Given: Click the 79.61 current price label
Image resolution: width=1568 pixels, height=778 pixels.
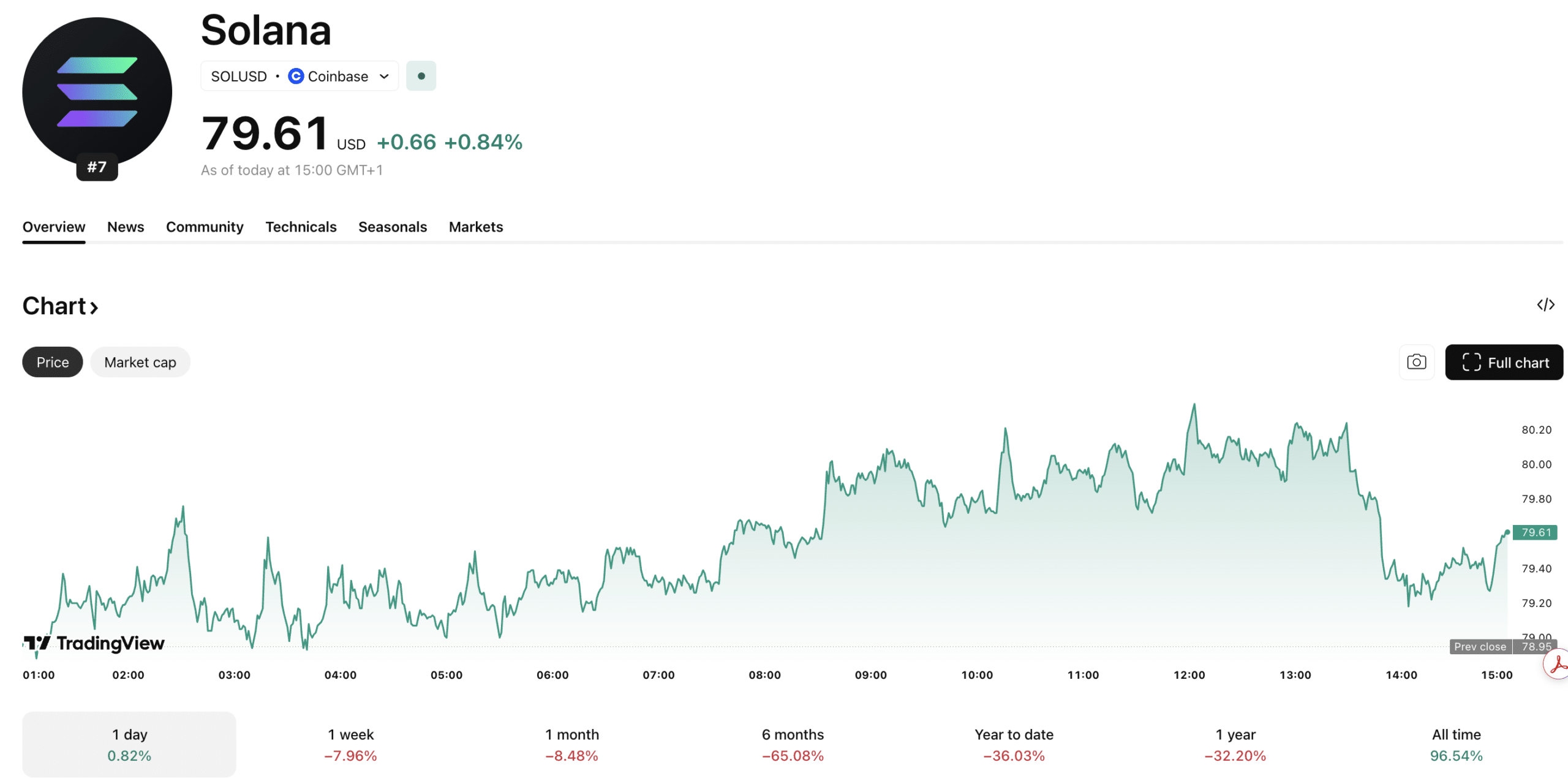Looking at the screenshot, I should [1535, 532].
